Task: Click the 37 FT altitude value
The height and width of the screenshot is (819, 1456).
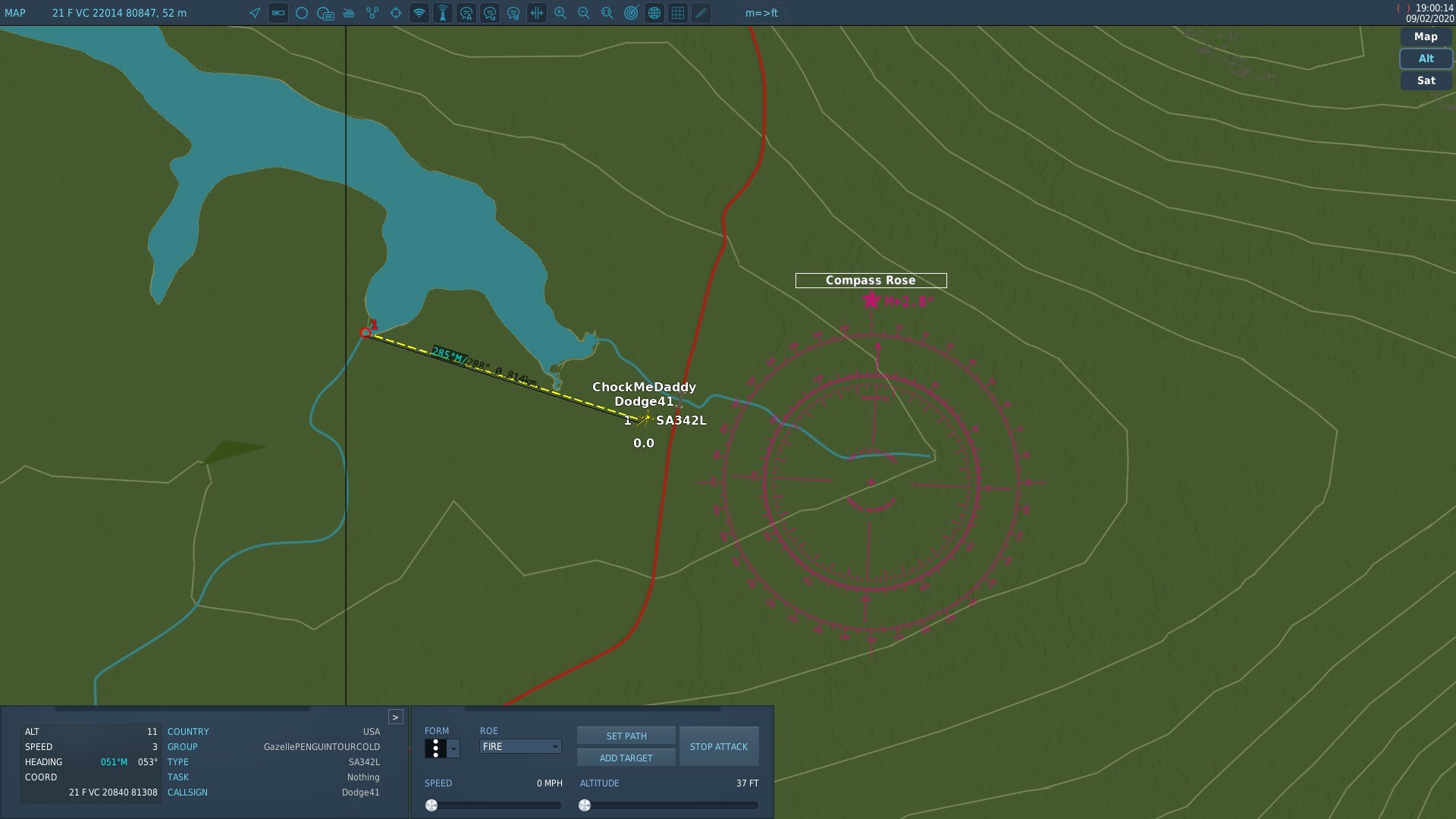Action: coord(747,783)
